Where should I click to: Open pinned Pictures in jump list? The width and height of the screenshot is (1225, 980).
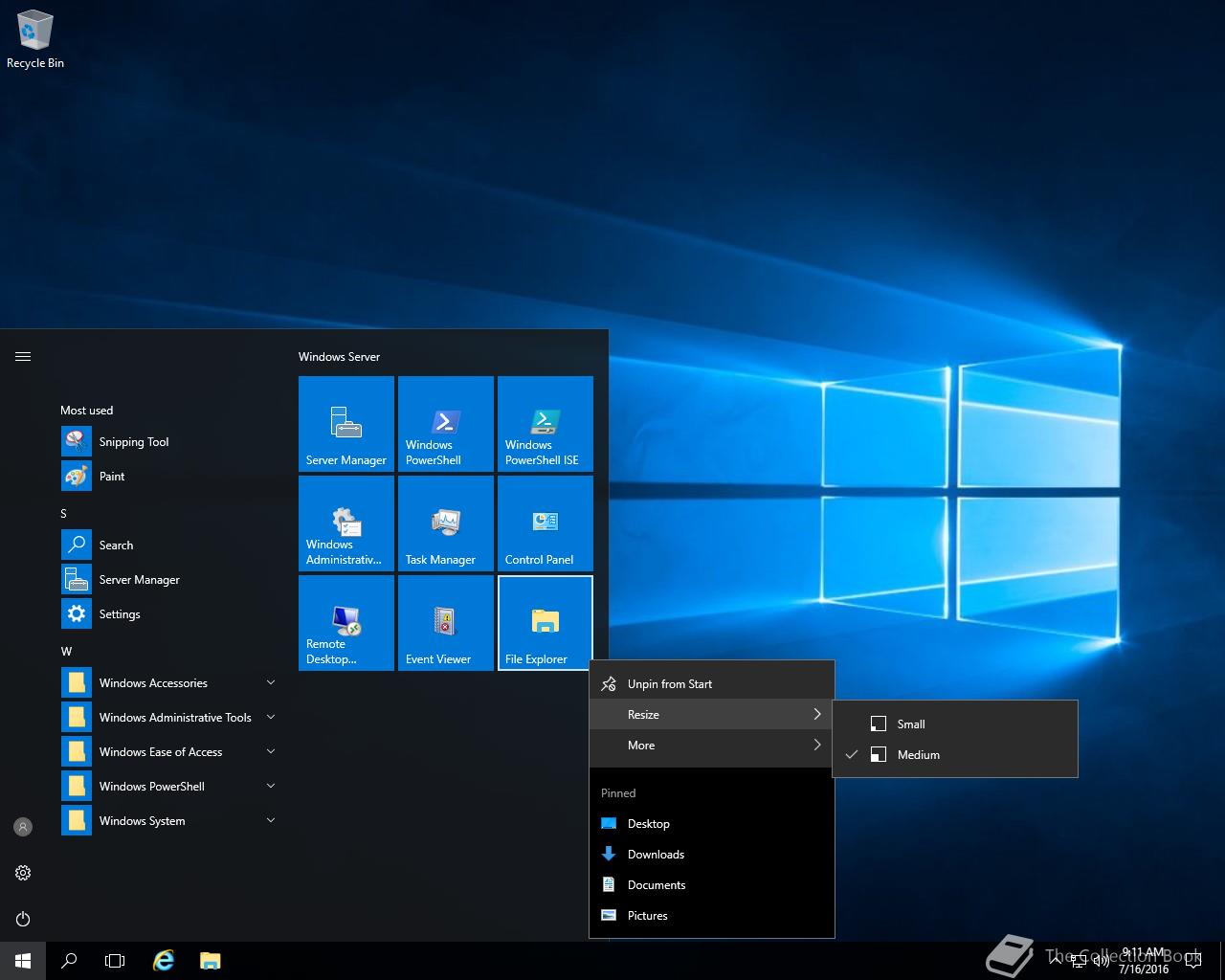pos(712,916)
